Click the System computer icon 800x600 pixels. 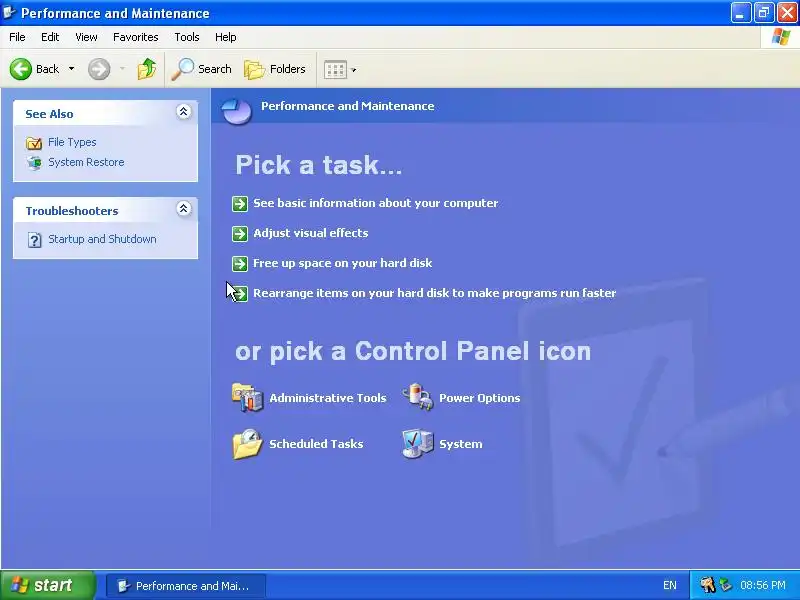pyautogui.click(x=418, y=443)
